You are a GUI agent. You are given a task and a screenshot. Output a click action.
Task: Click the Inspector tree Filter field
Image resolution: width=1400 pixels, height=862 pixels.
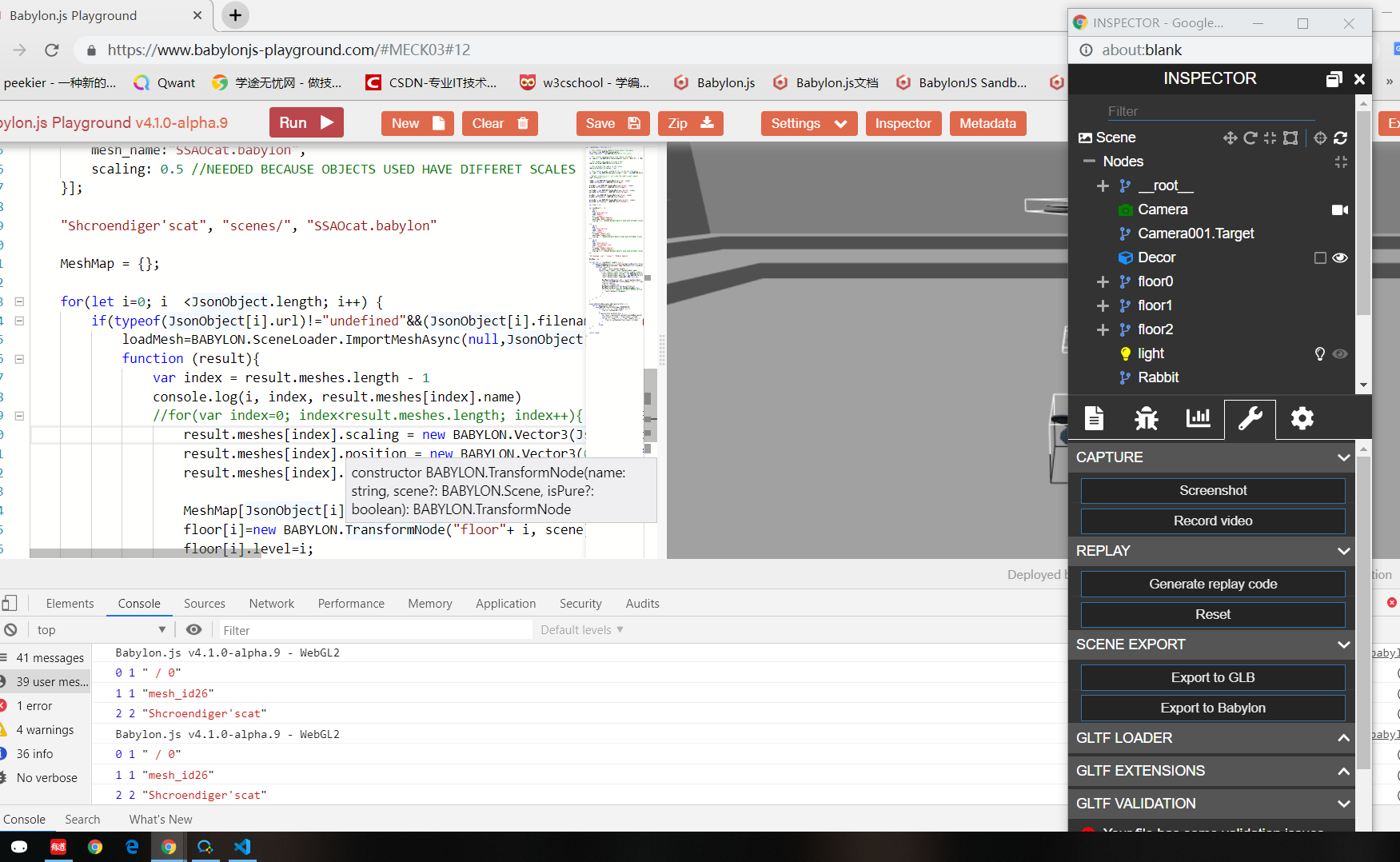[x=1211, y=111]
